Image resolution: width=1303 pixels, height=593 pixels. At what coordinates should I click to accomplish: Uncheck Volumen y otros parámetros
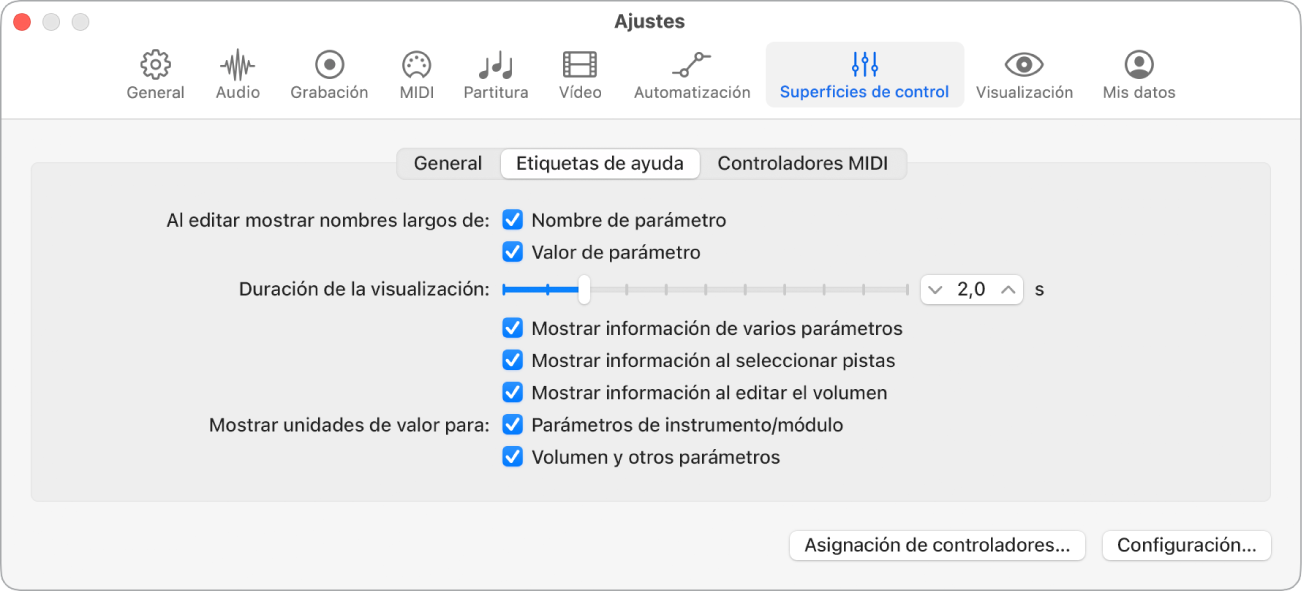coord(513,457)
